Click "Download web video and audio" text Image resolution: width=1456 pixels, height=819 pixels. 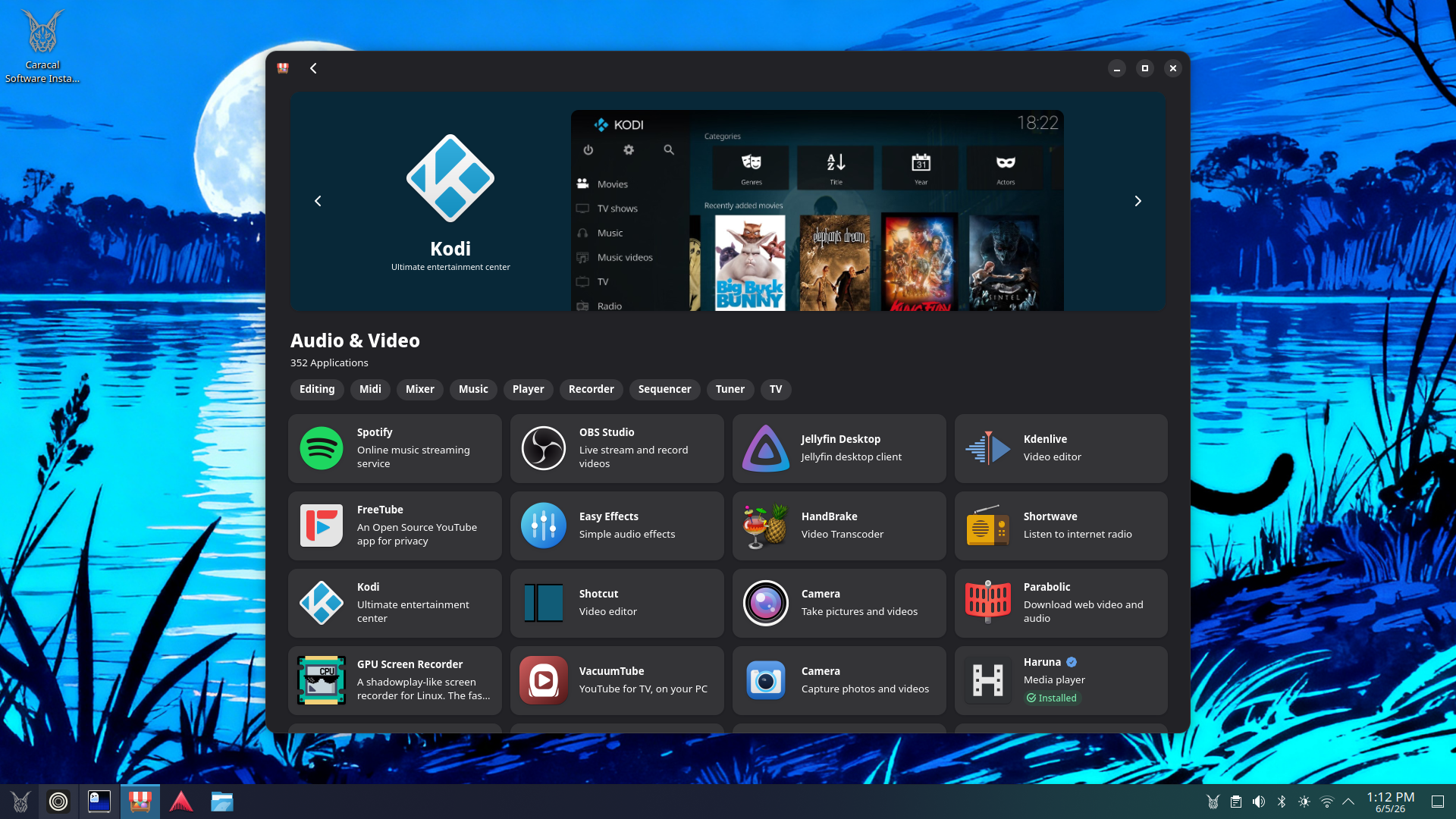click(1084, 611)
